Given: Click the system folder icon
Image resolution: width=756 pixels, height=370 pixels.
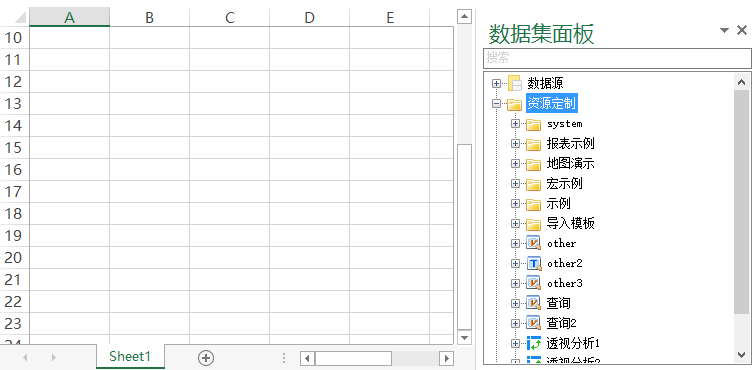Looking at the screenshot, I should (x=533, y=124).
